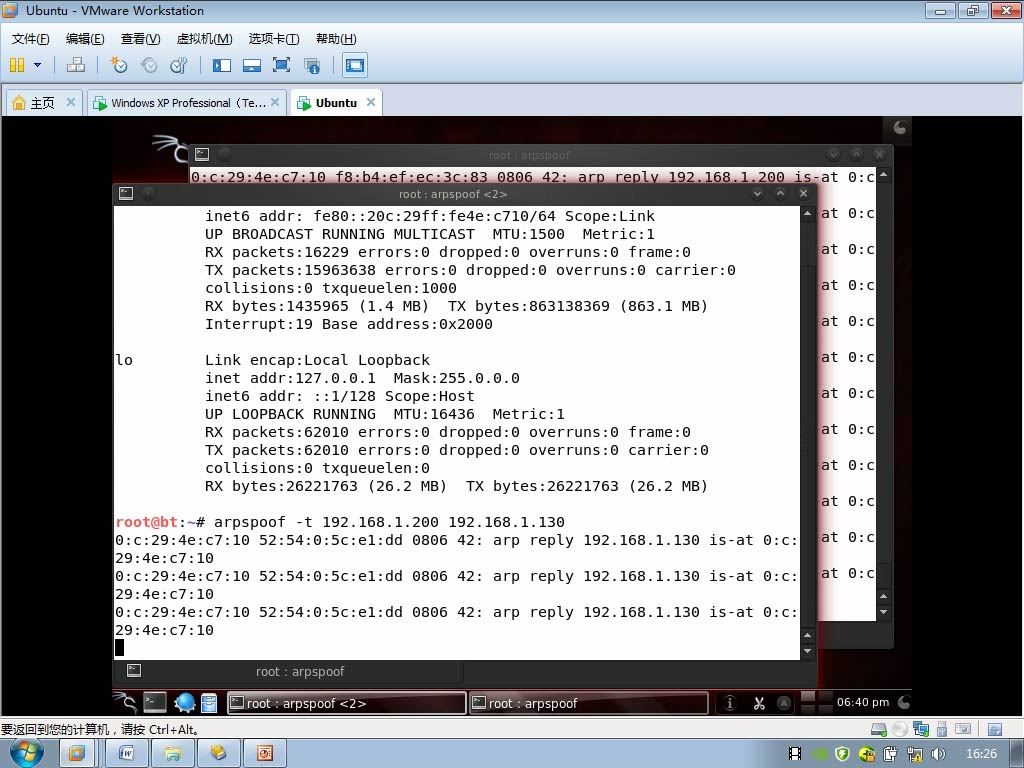
Task: Open the 帮助(H) menu
Action: 336,39
